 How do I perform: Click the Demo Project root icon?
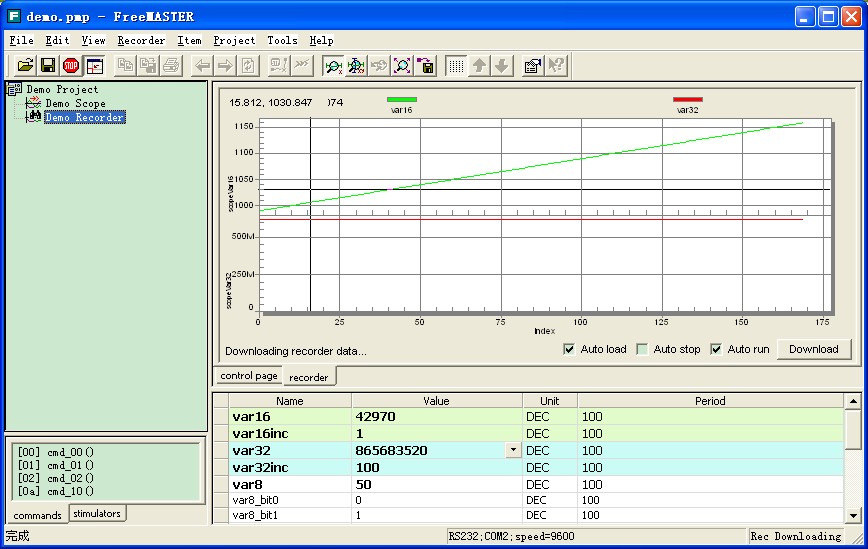click(x=15, y=89)
